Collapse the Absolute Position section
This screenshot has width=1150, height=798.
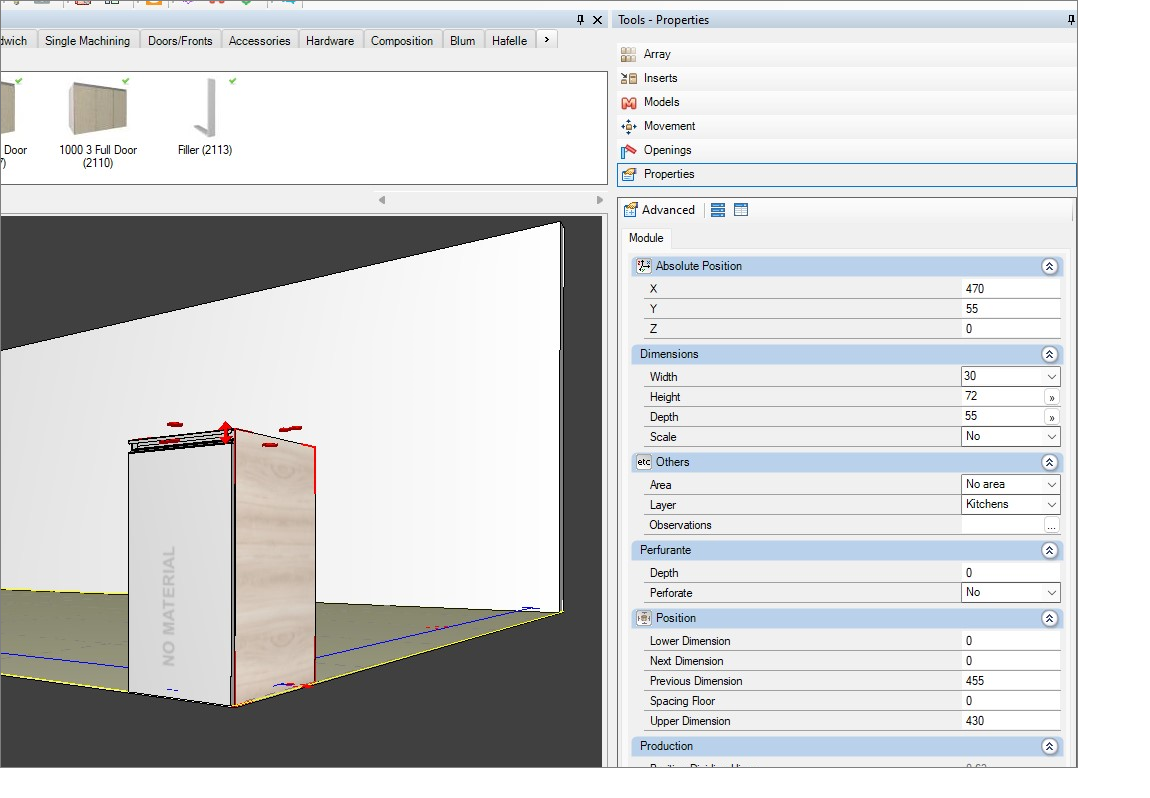tap(1049, 266)
